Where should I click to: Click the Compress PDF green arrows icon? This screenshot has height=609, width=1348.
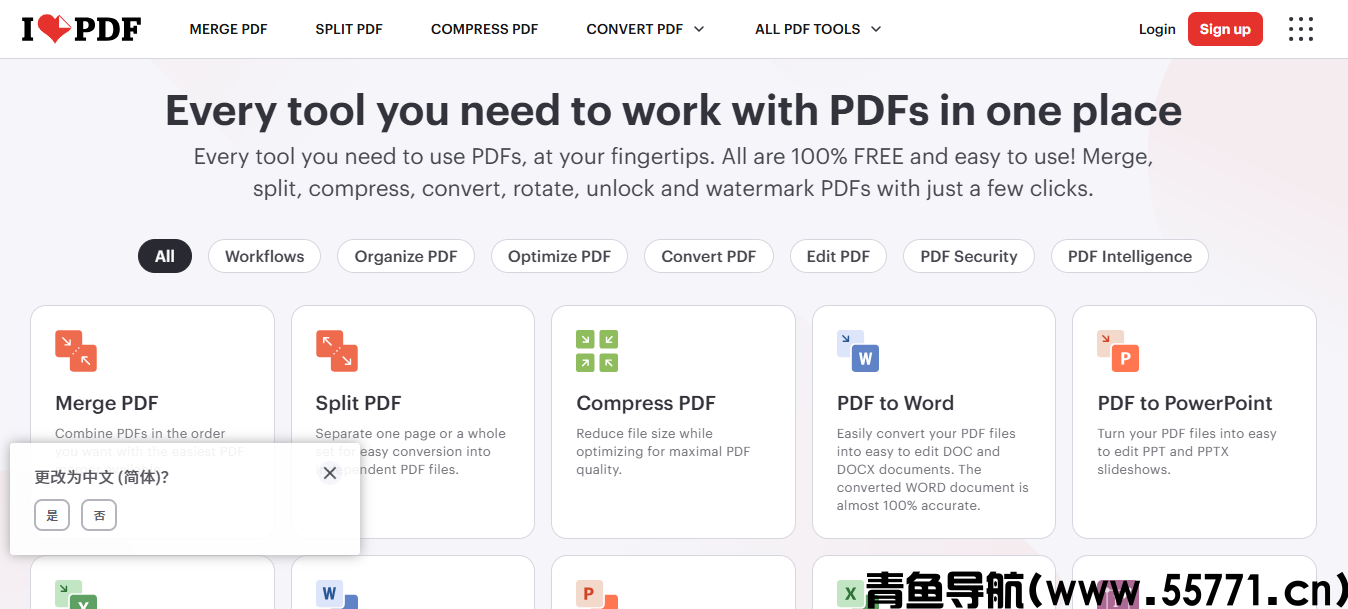(x=597, y=351)
